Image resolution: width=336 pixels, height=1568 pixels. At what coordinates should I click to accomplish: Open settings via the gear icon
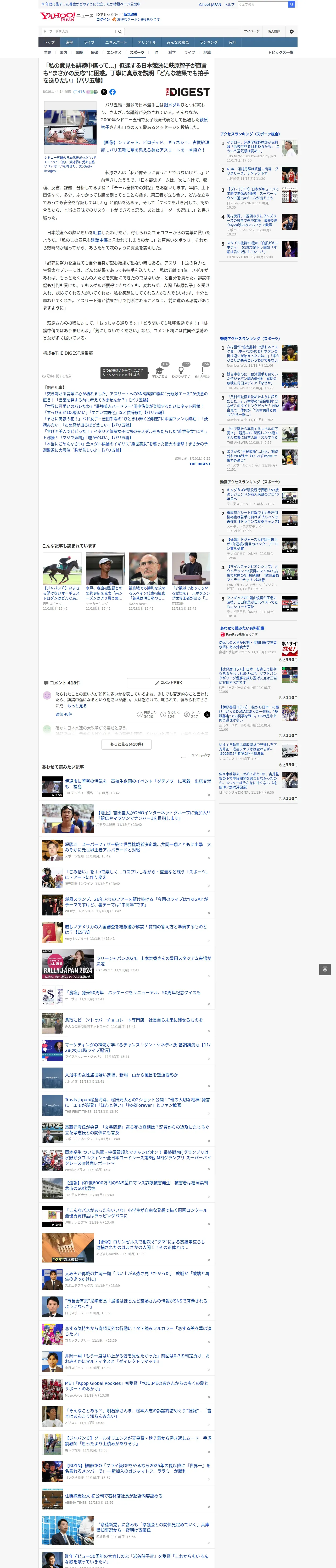click(292, 32)
